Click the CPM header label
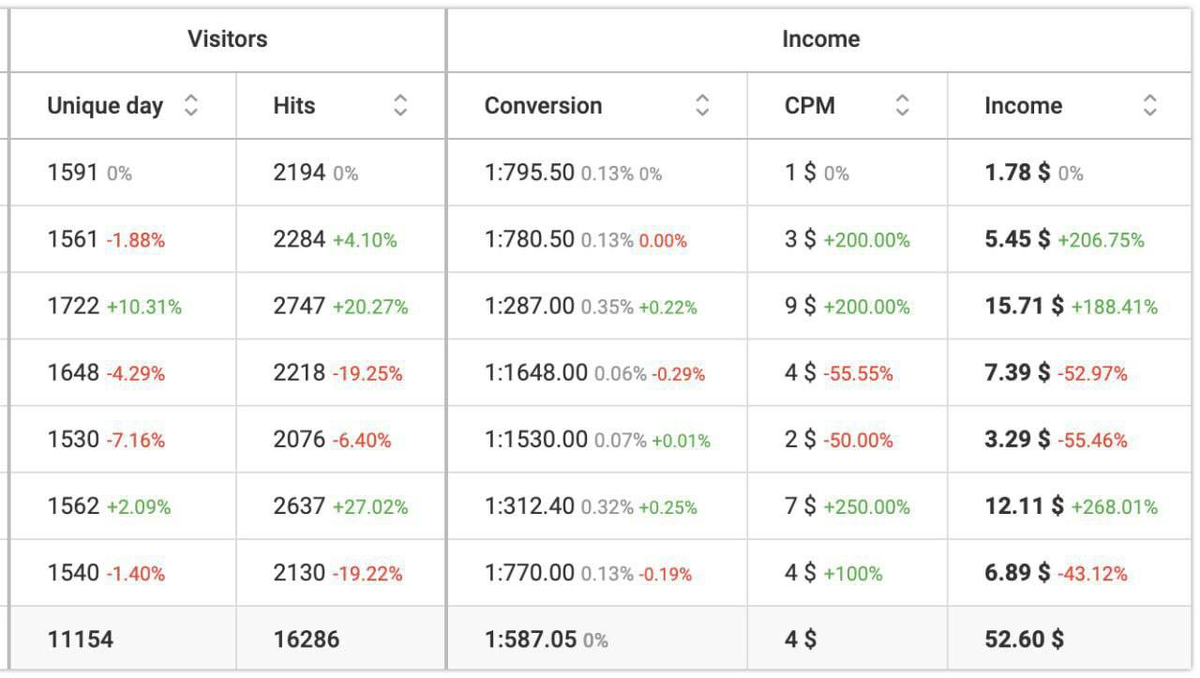Viewport: 1200px width, 678px height. (809, 106)
